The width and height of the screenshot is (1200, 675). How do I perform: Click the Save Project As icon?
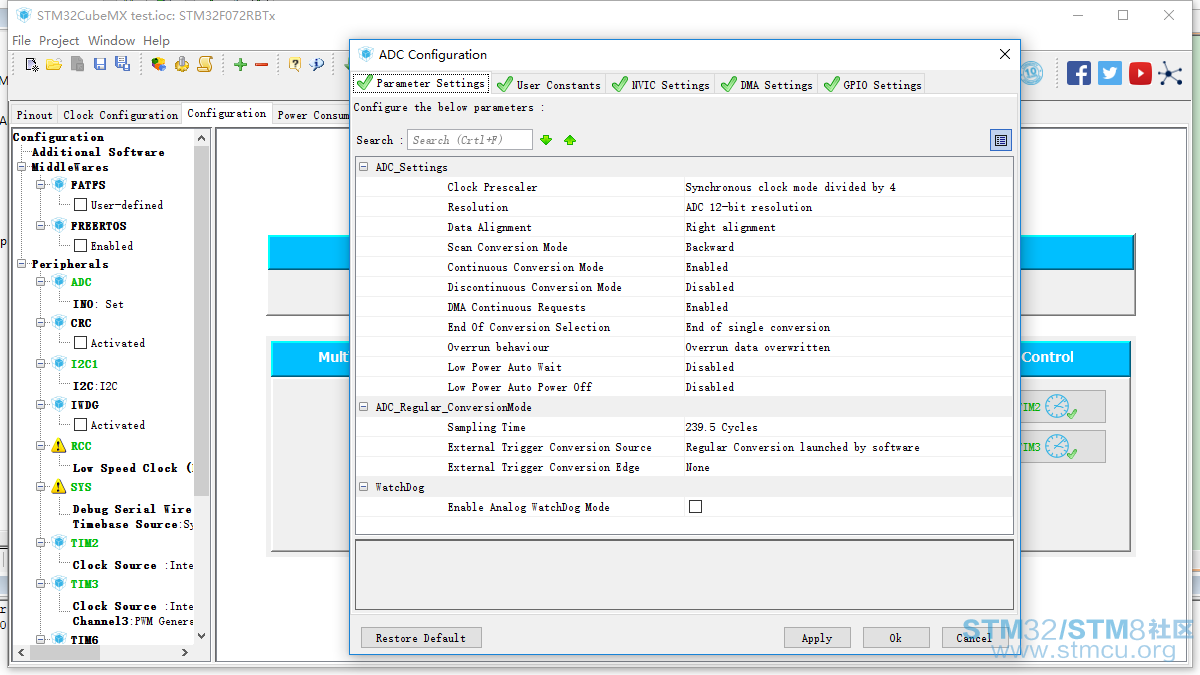[122, 64]
